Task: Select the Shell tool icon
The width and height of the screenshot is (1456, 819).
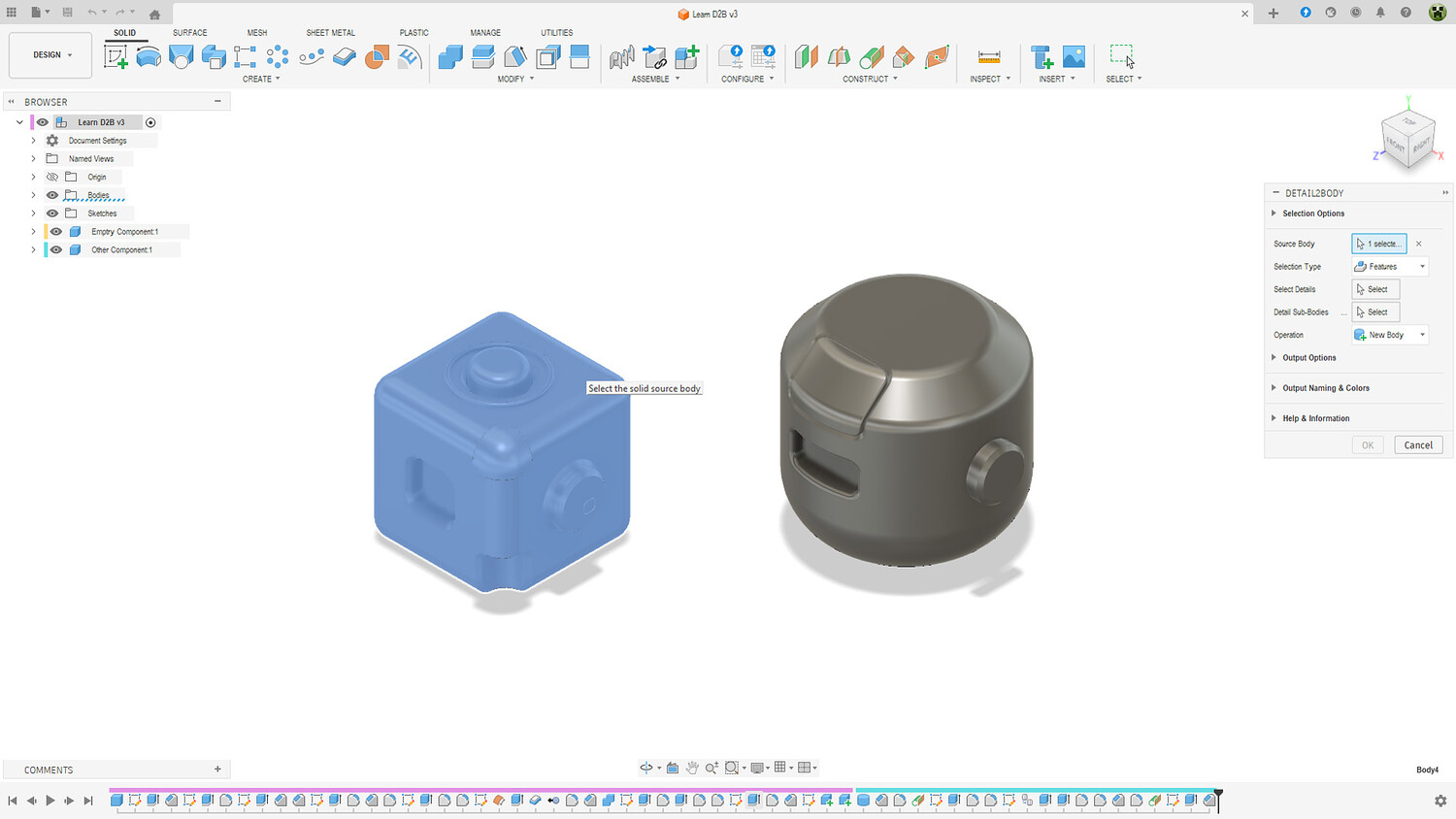Action: click(548, 56)
